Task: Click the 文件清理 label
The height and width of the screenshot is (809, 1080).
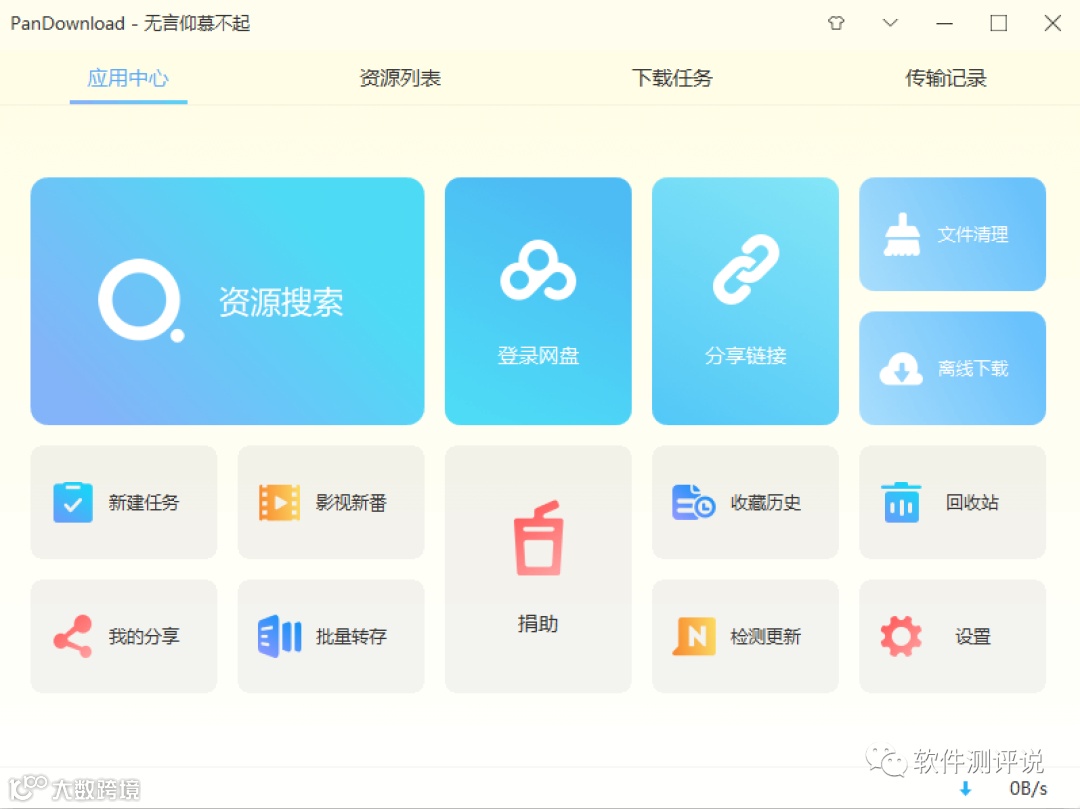Action: click(973, 235)
